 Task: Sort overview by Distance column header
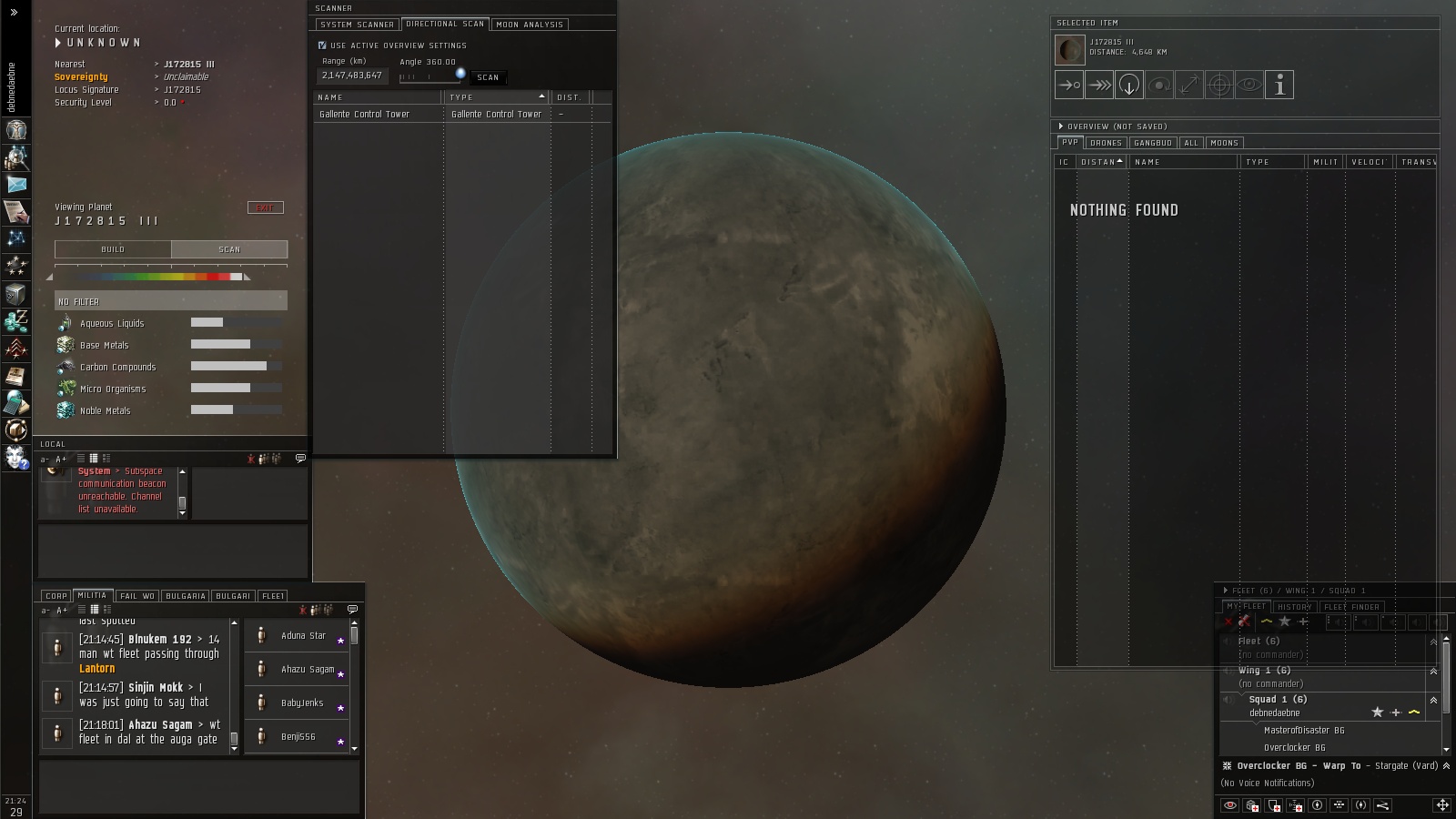(x=1101, y=162)
